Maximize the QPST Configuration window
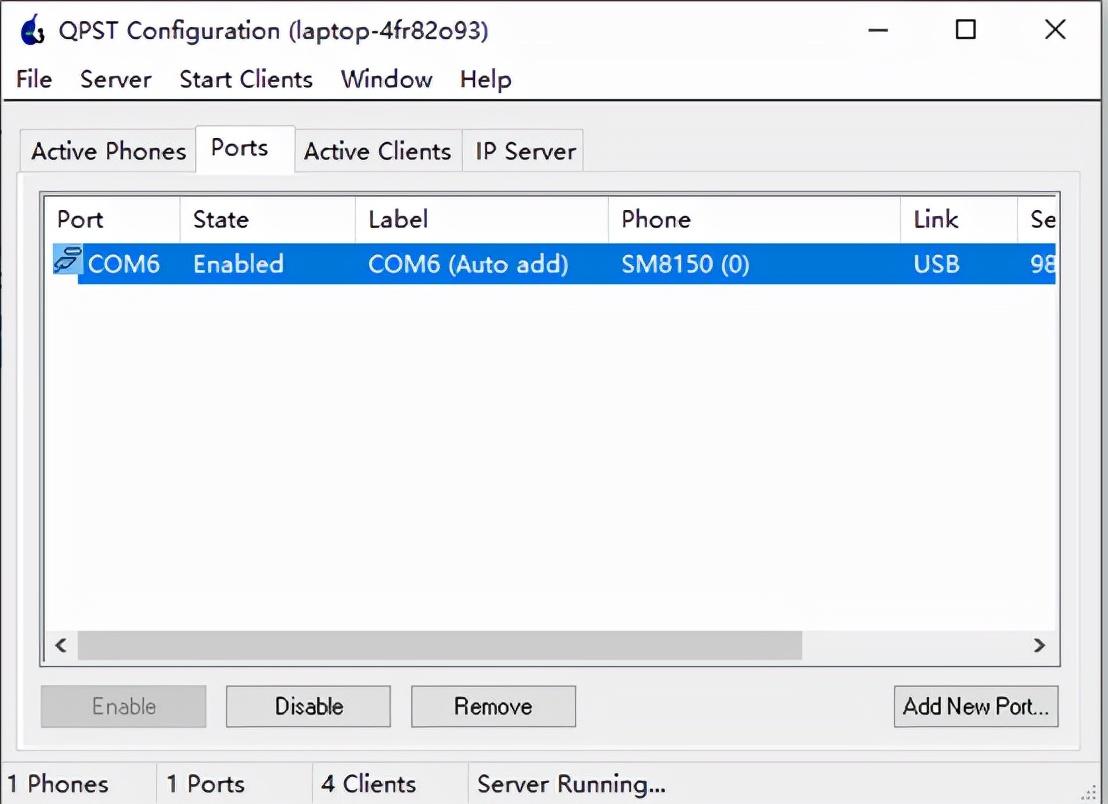This screenshot has height=804, width=1108. point(966,30)
